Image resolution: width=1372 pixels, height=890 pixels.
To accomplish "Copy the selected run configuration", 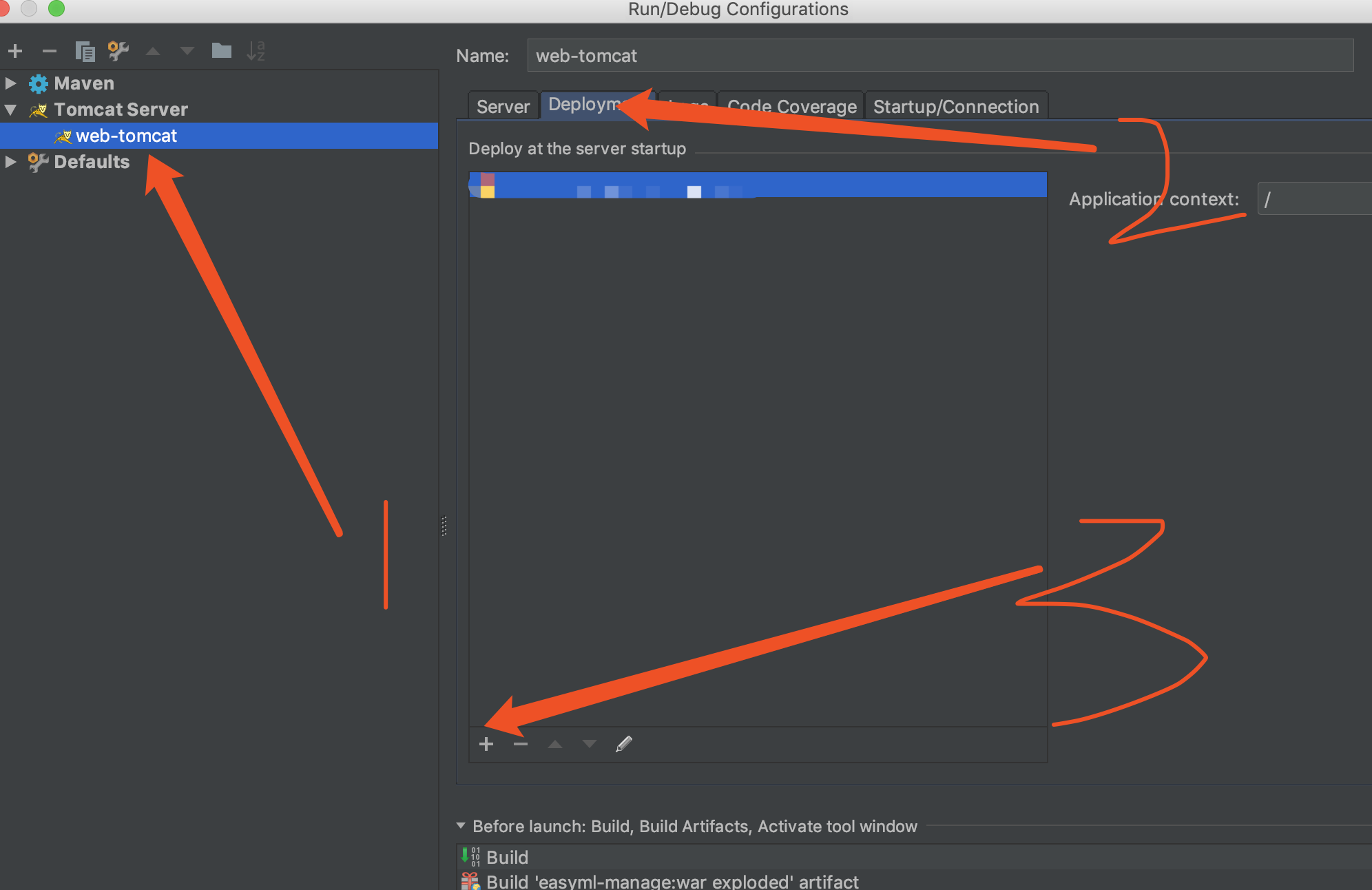I will tap(85, 51).
